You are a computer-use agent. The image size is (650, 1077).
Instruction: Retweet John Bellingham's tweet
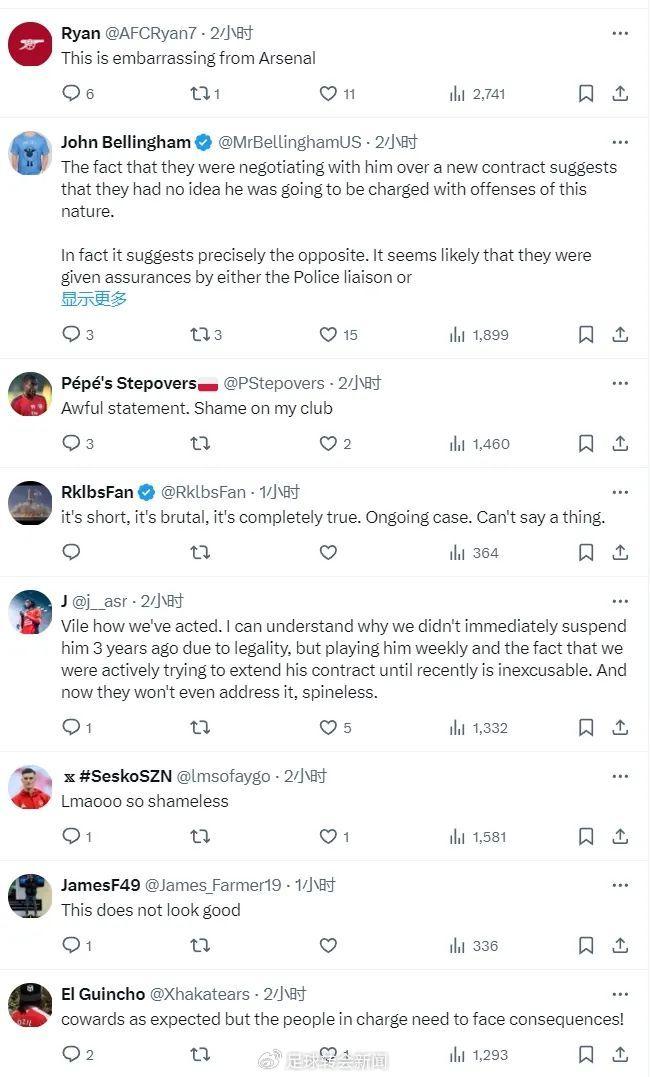[200, 334]
